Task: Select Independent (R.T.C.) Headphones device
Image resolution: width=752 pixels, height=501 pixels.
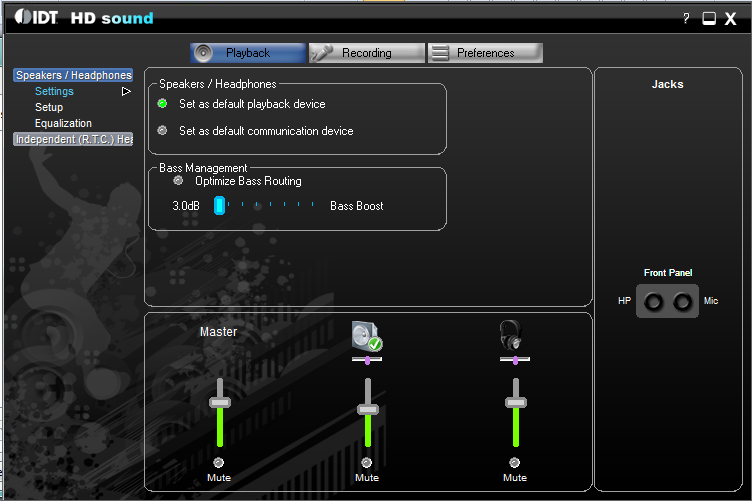Action: click(73, 139)
